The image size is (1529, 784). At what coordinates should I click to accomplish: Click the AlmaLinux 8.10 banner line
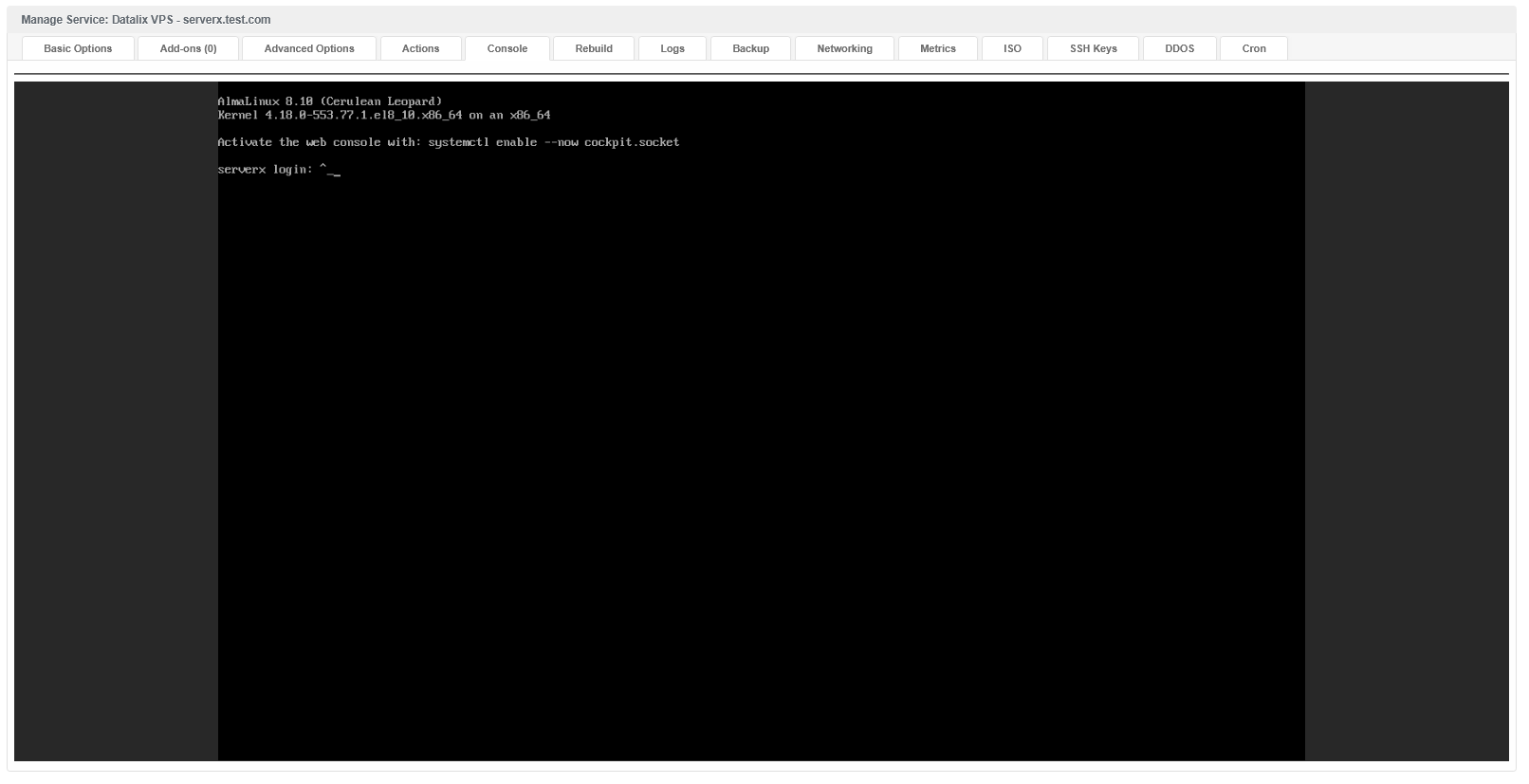[x=329, y=101]
